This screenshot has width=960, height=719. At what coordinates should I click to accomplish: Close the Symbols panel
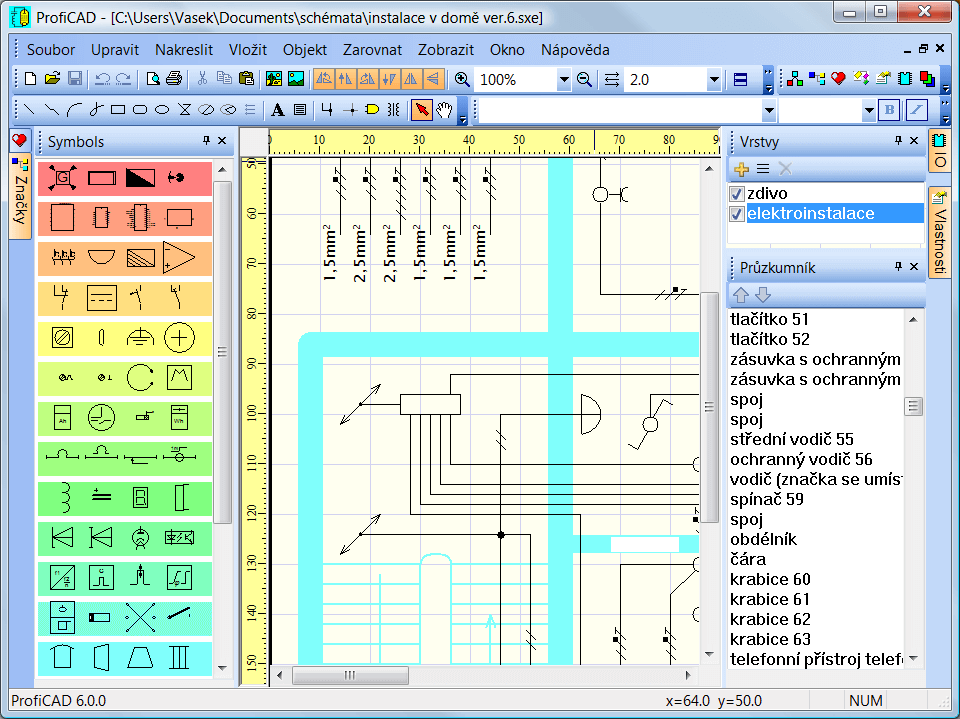(222, 141)
